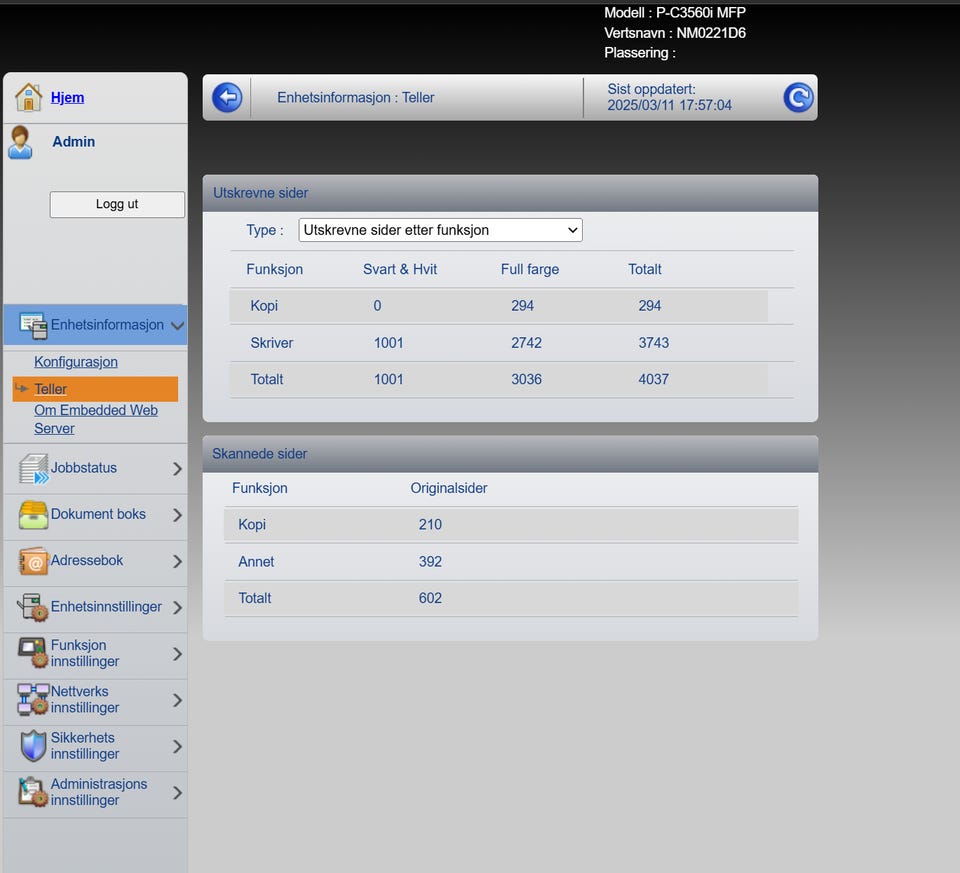Click the Full farge column header
960x873 pixels.
(530, 269)
